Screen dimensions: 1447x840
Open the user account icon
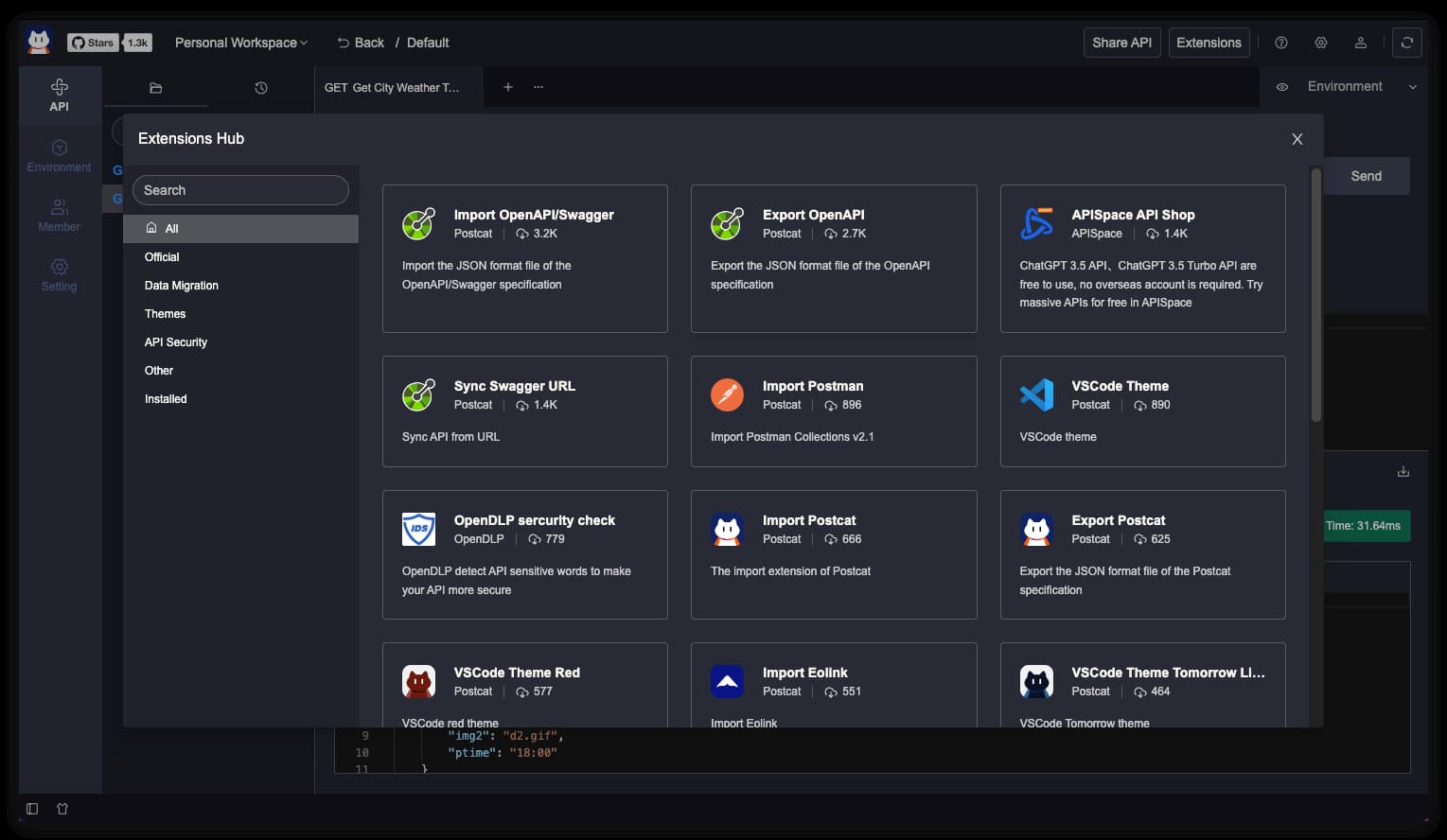point(1360,43)
